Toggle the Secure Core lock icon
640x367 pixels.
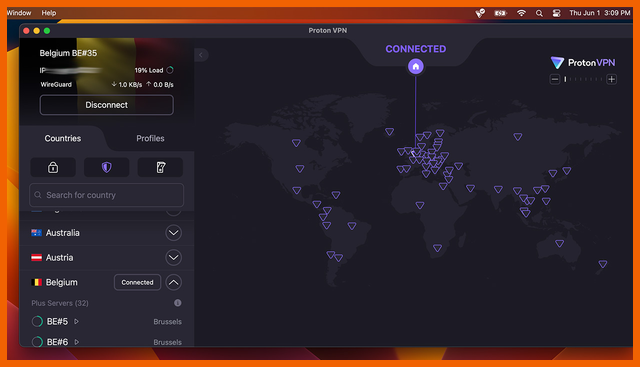click(x=53, y=167)
